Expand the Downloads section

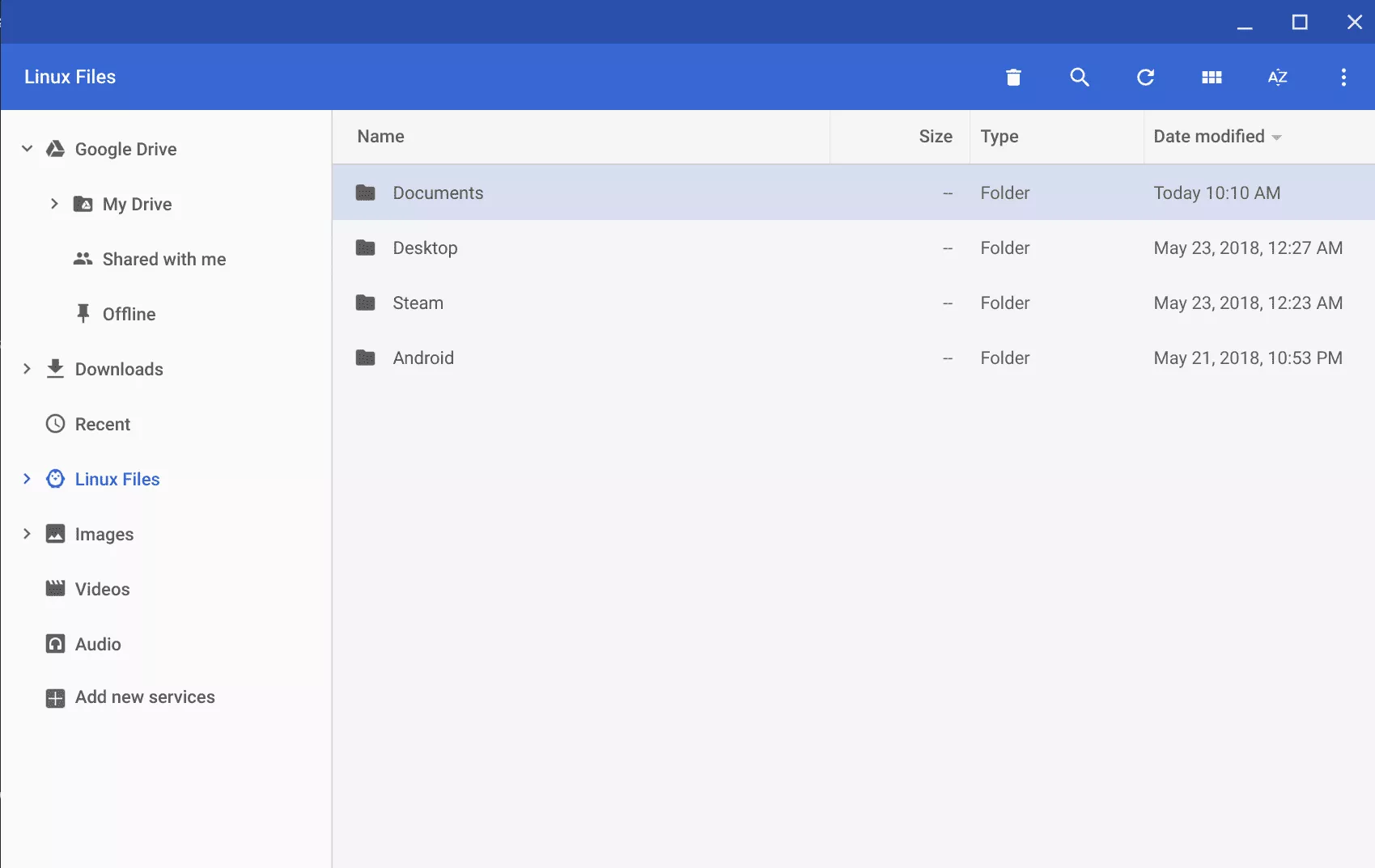27,369
